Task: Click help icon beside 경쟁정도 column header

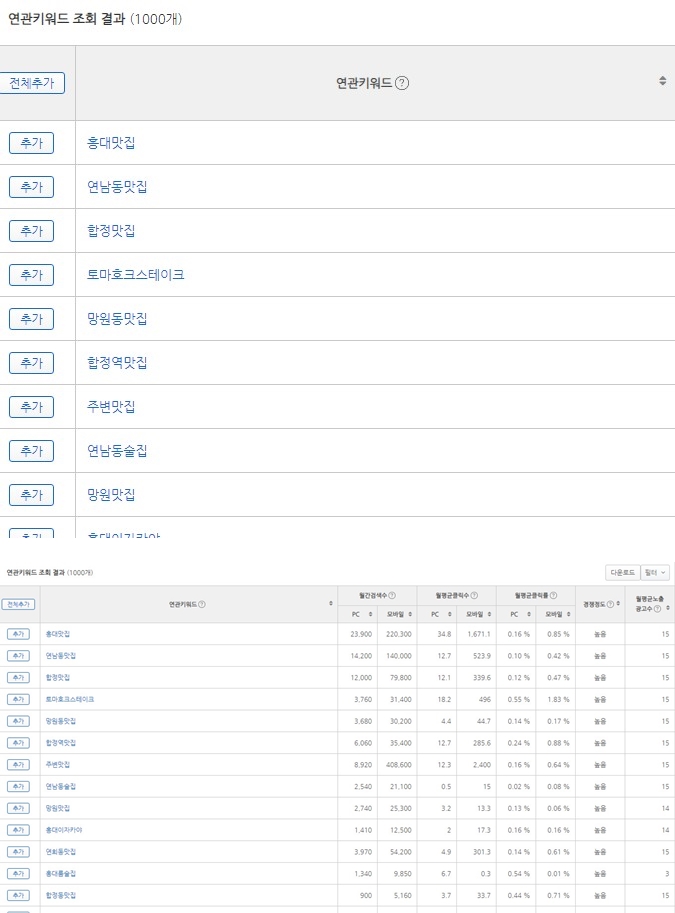Action: (x=610, y=604)
